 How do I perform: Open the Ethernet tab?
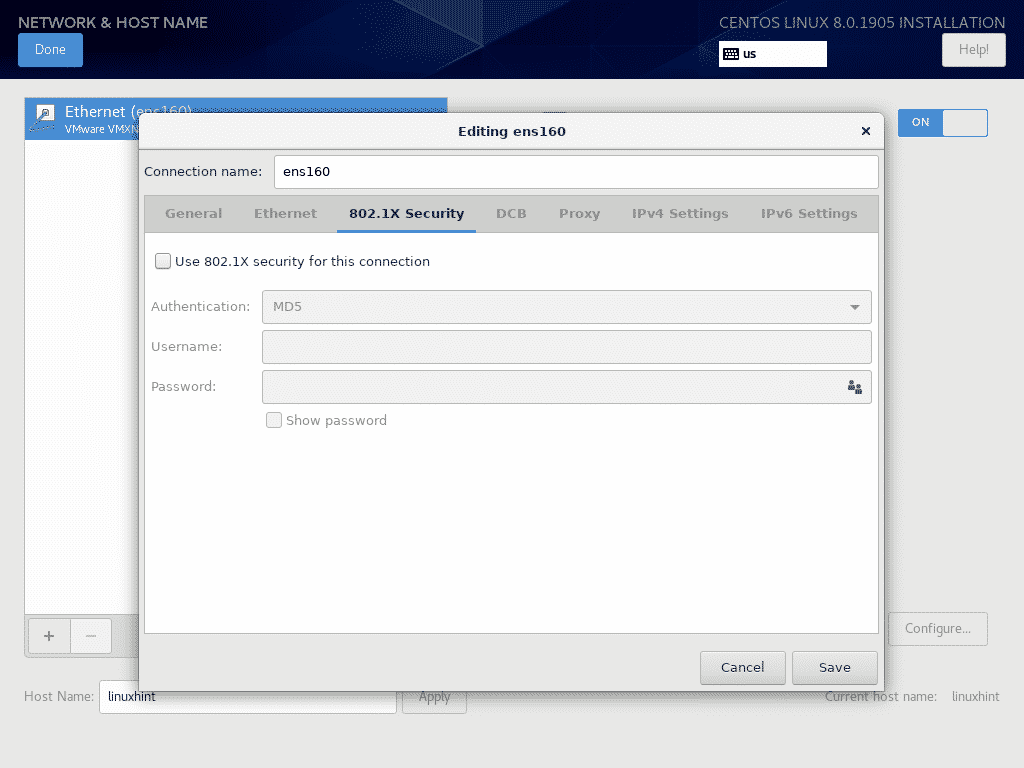[285, 214]
